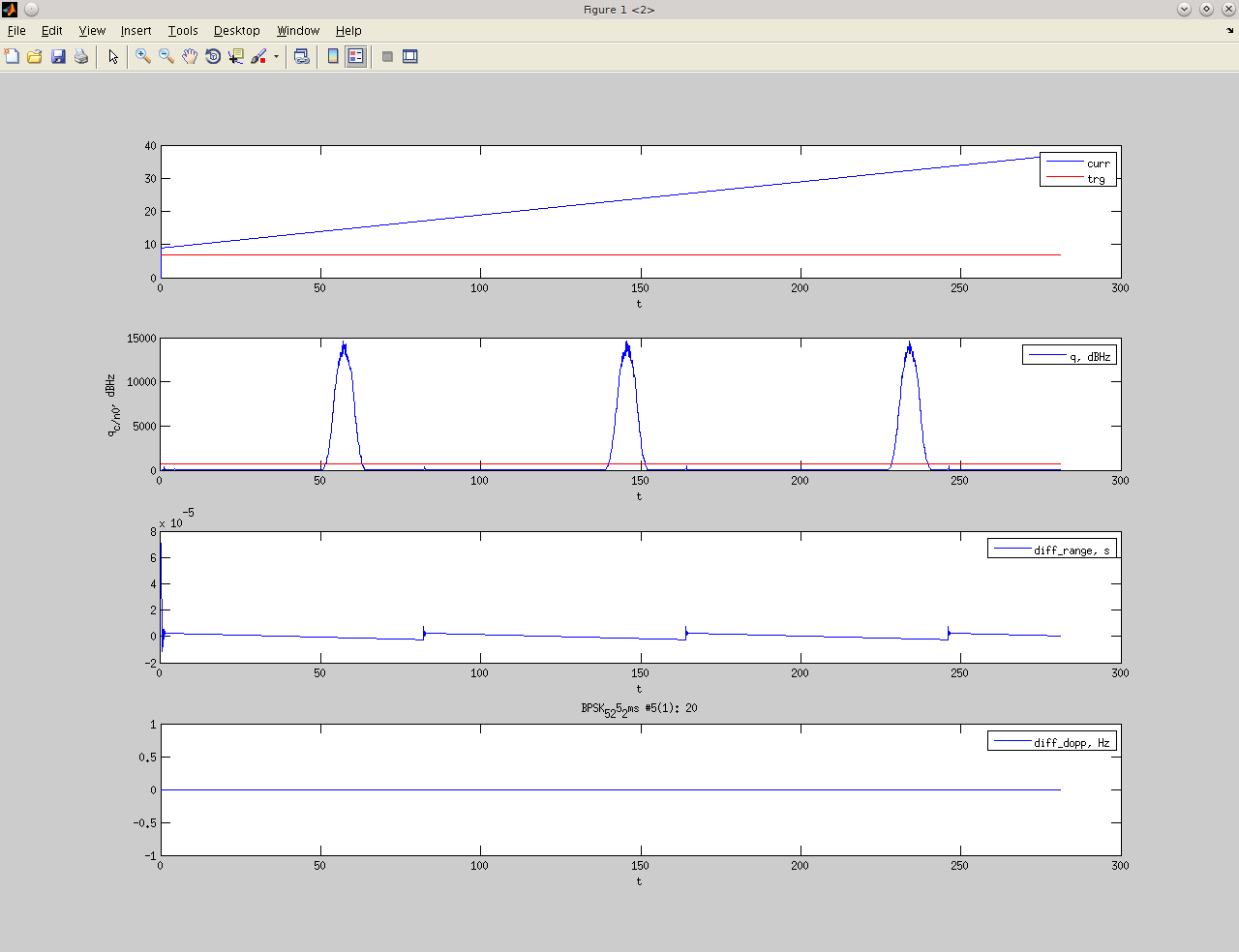
Task: Click the blue curr line sample in legend
Action: 1064,163
